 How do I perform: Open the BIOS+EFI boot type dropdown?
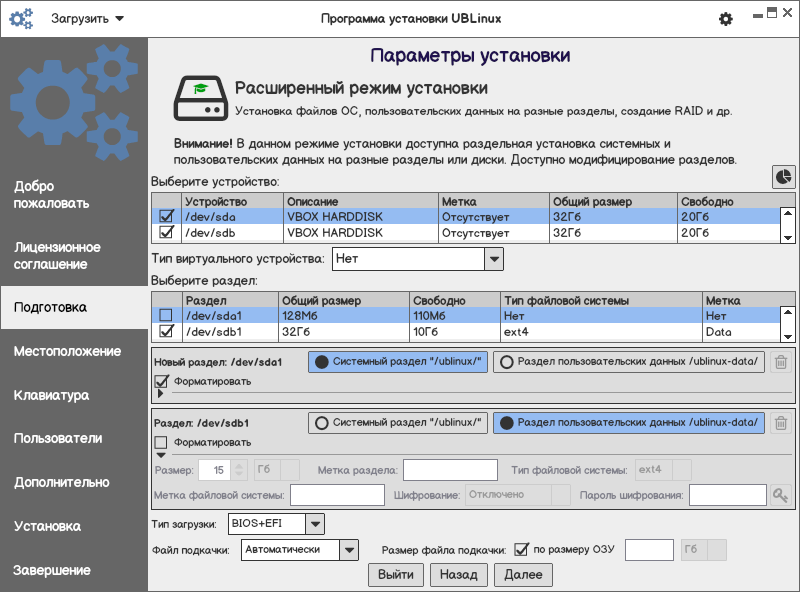tap(314, 523)
